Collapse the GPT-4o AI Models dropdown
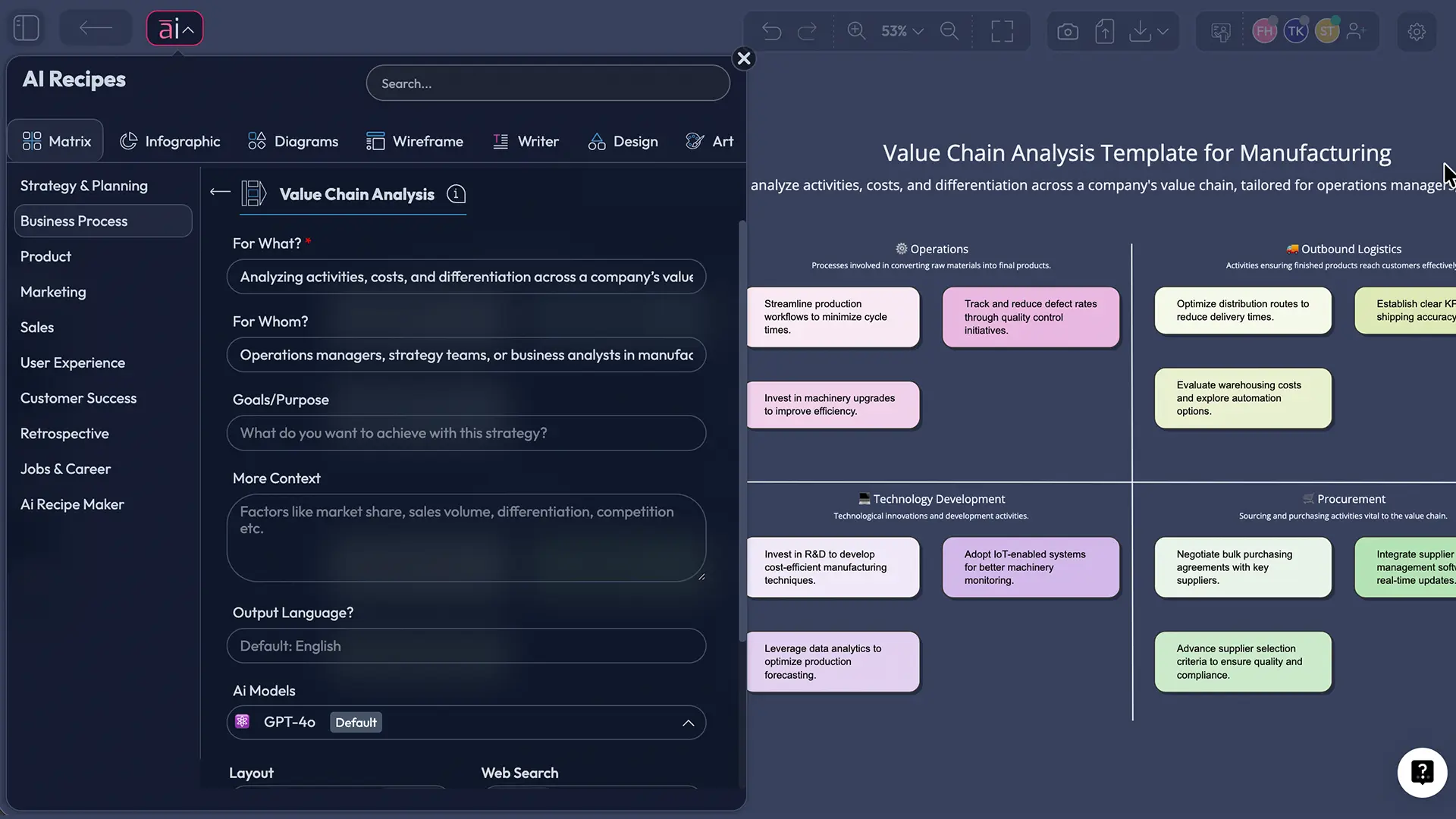The height and width of the screenshot is (819, 1456). pos(689,722)
